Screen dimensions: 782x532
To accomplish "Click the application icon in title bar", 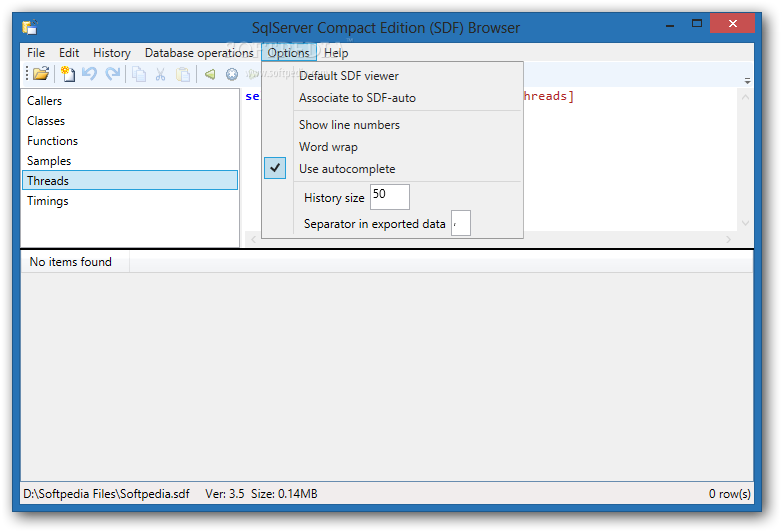I will pos(30,27).
